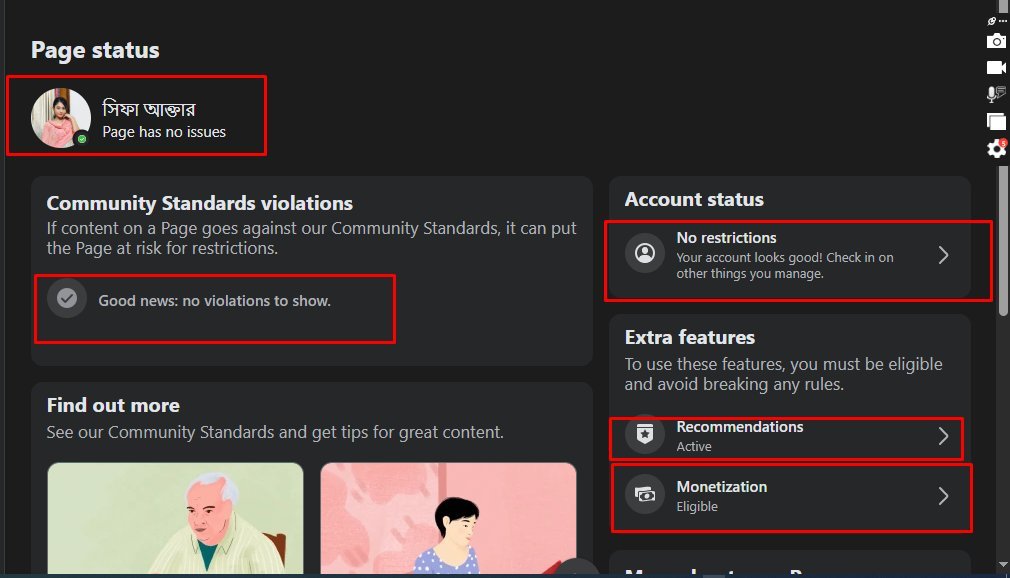Expand the Monetization chevron arrow
This screenshot has width=1010, height=578.
click(943, 496)
